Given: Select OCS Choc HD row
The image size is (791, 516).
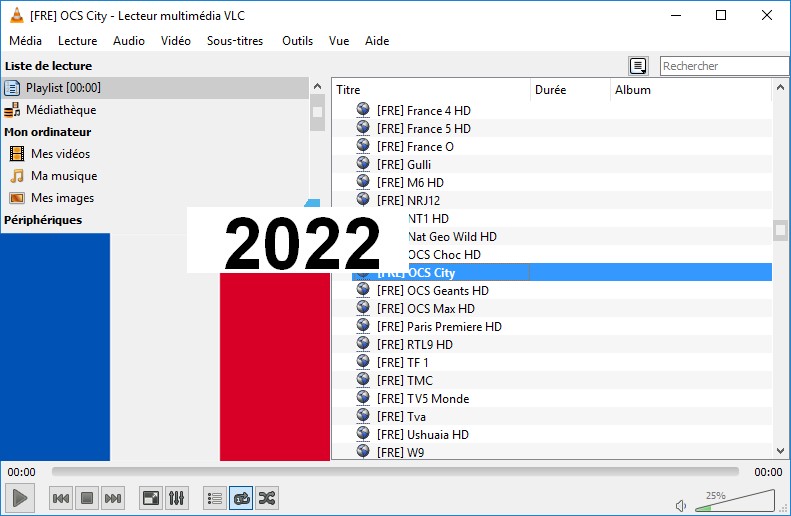Looking at the screenshot, I should pos(590,255).
